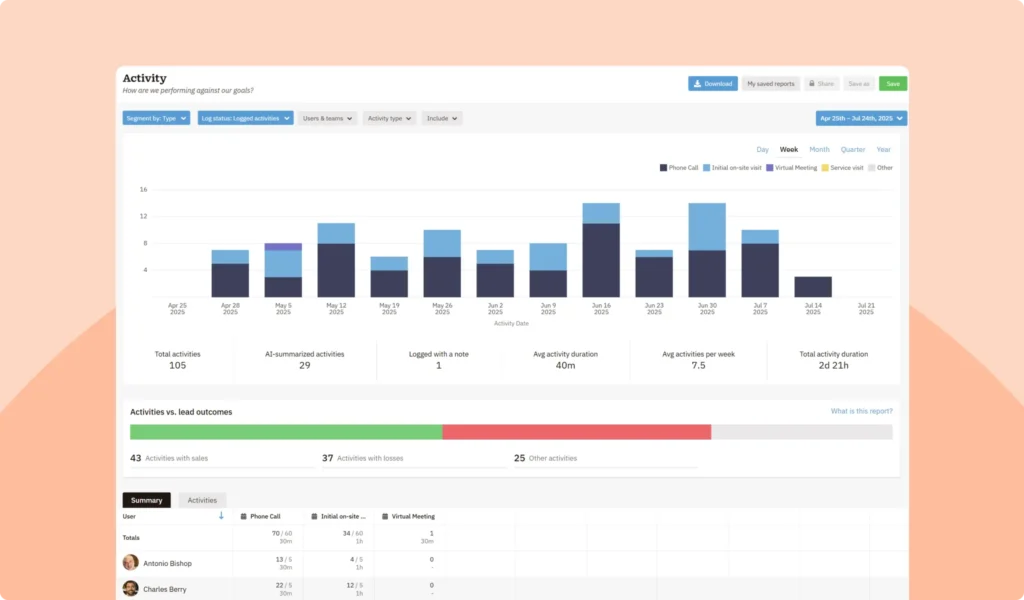Click the calendar icon beside Initial on-site header

(314, 516)
